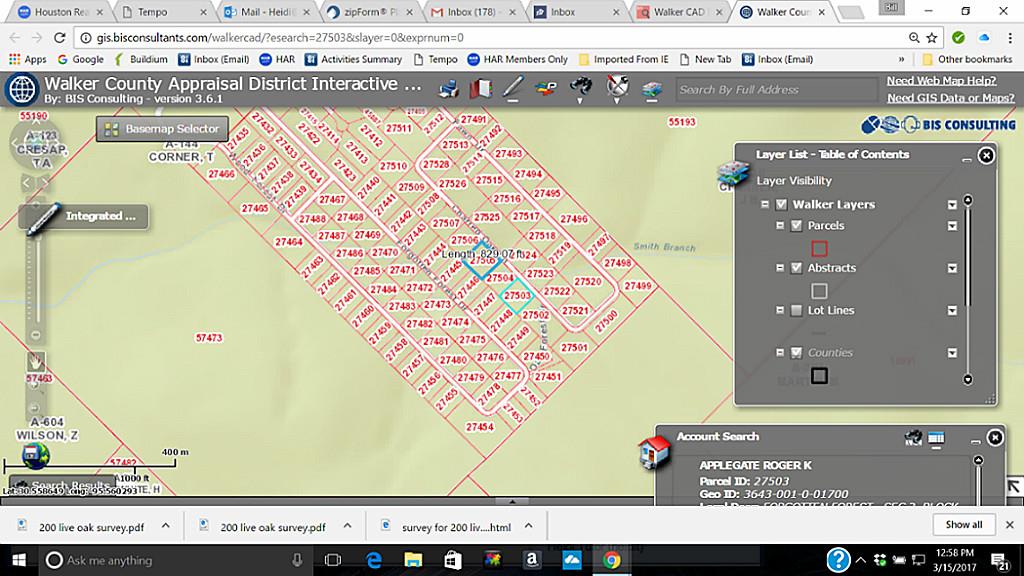The image size is (1024, 576).
Task: Click the zoom out minus below slider
Action: pyautogui.click(x=36, y=335)
